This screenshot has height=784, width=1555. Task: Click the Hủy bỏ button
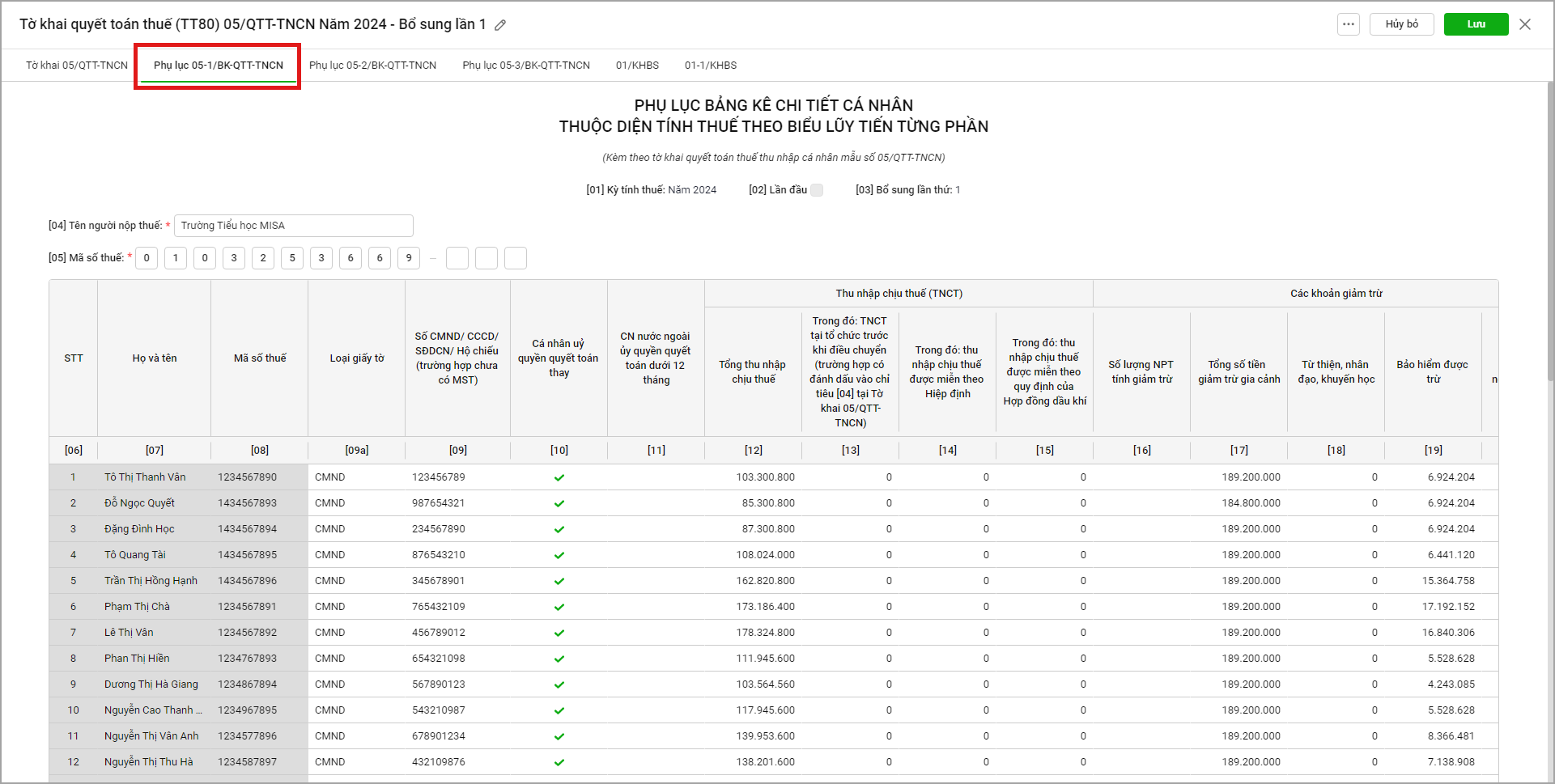[1401, 24]
